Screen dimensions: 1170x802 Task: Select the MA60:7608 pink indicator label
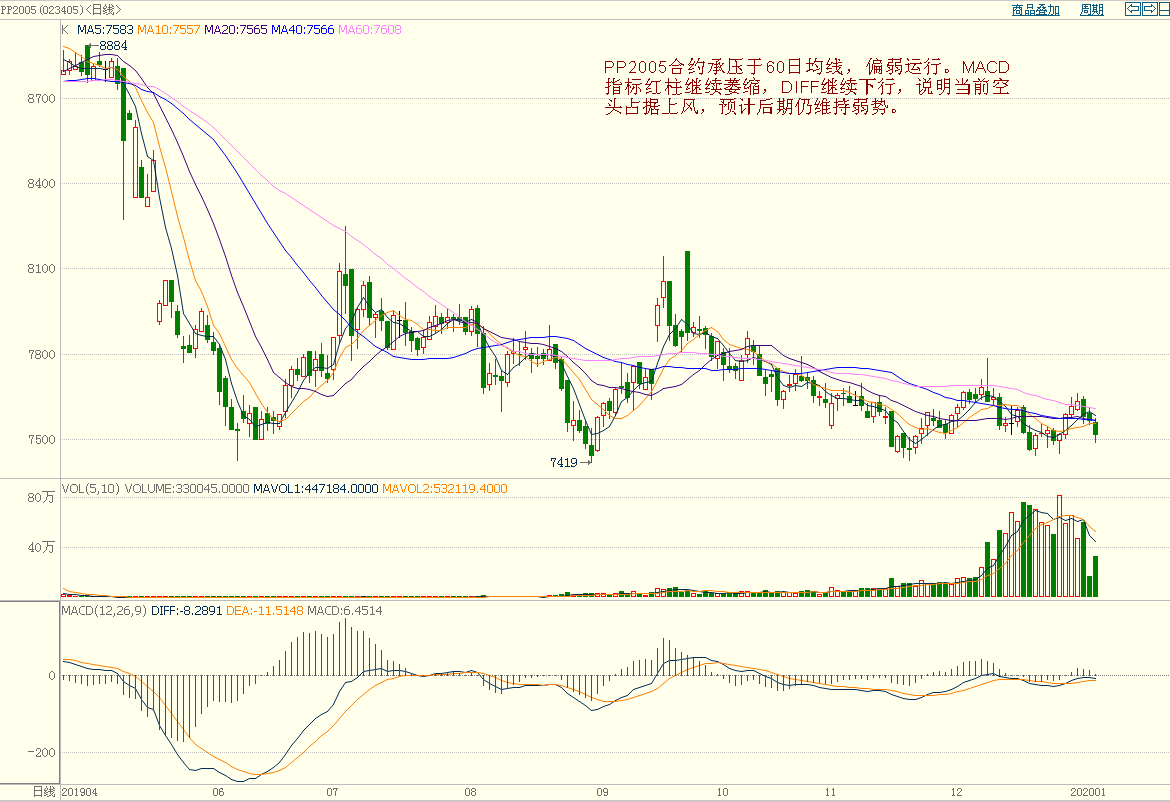tap(370, 30)
